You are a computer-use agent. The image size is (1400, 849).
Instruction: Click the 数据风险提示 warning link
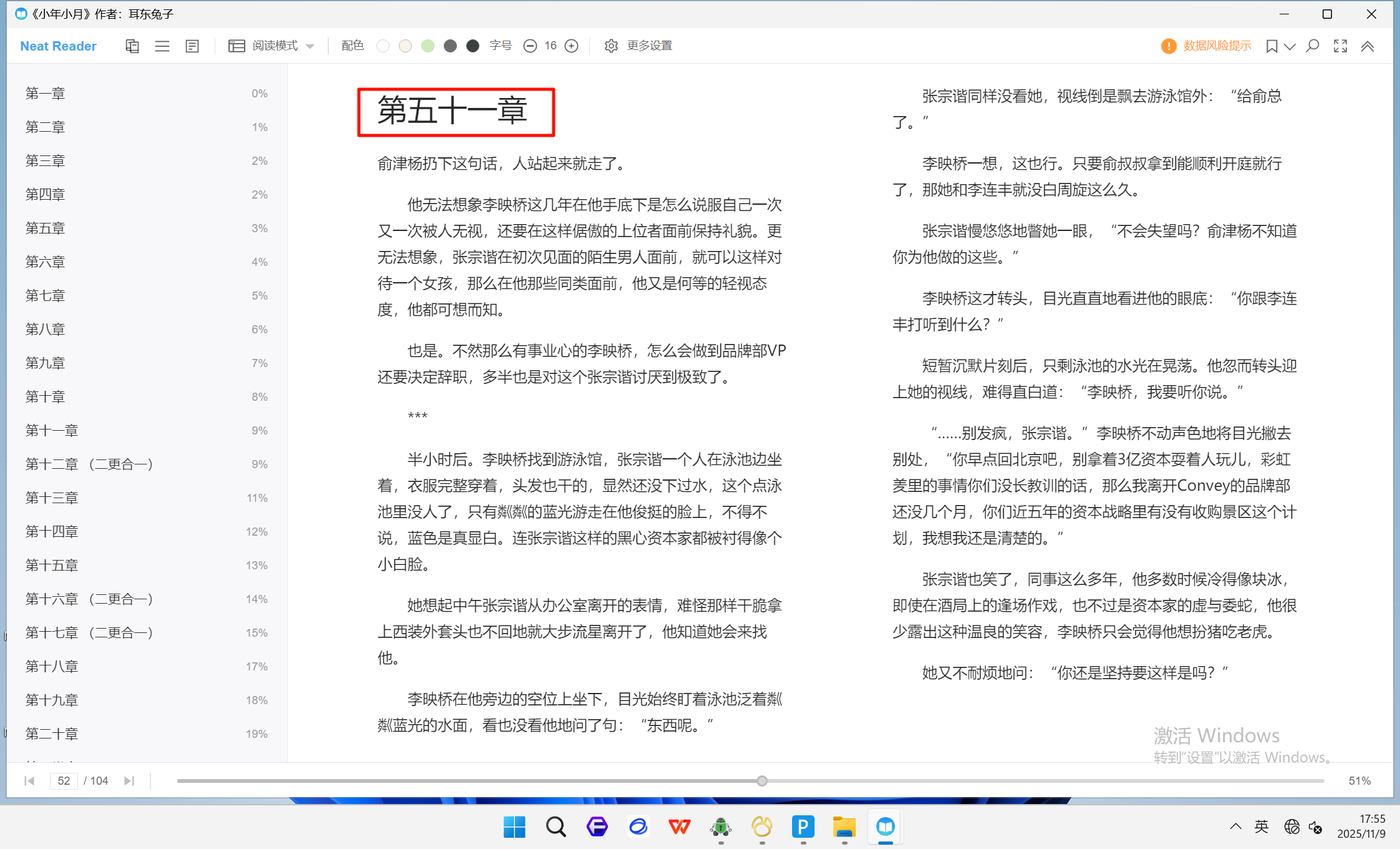pos(1216,46)
